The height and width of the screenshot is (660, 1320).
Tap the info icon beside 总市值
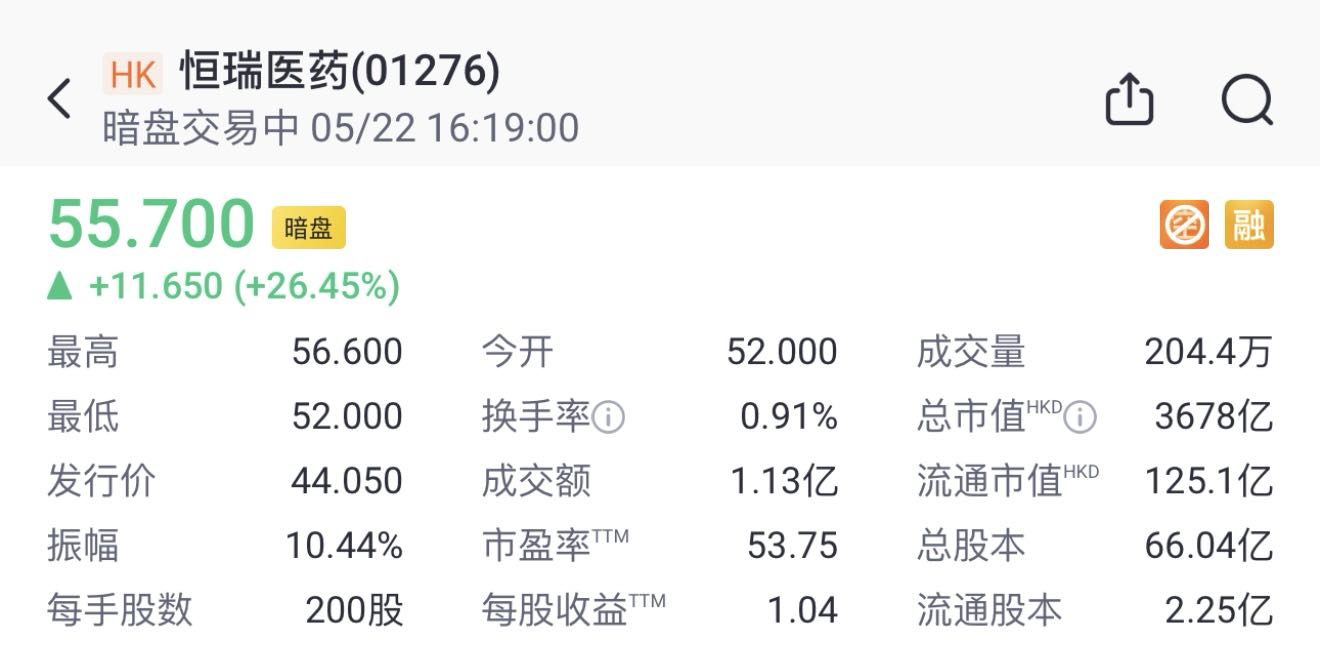coord(1080,418)
